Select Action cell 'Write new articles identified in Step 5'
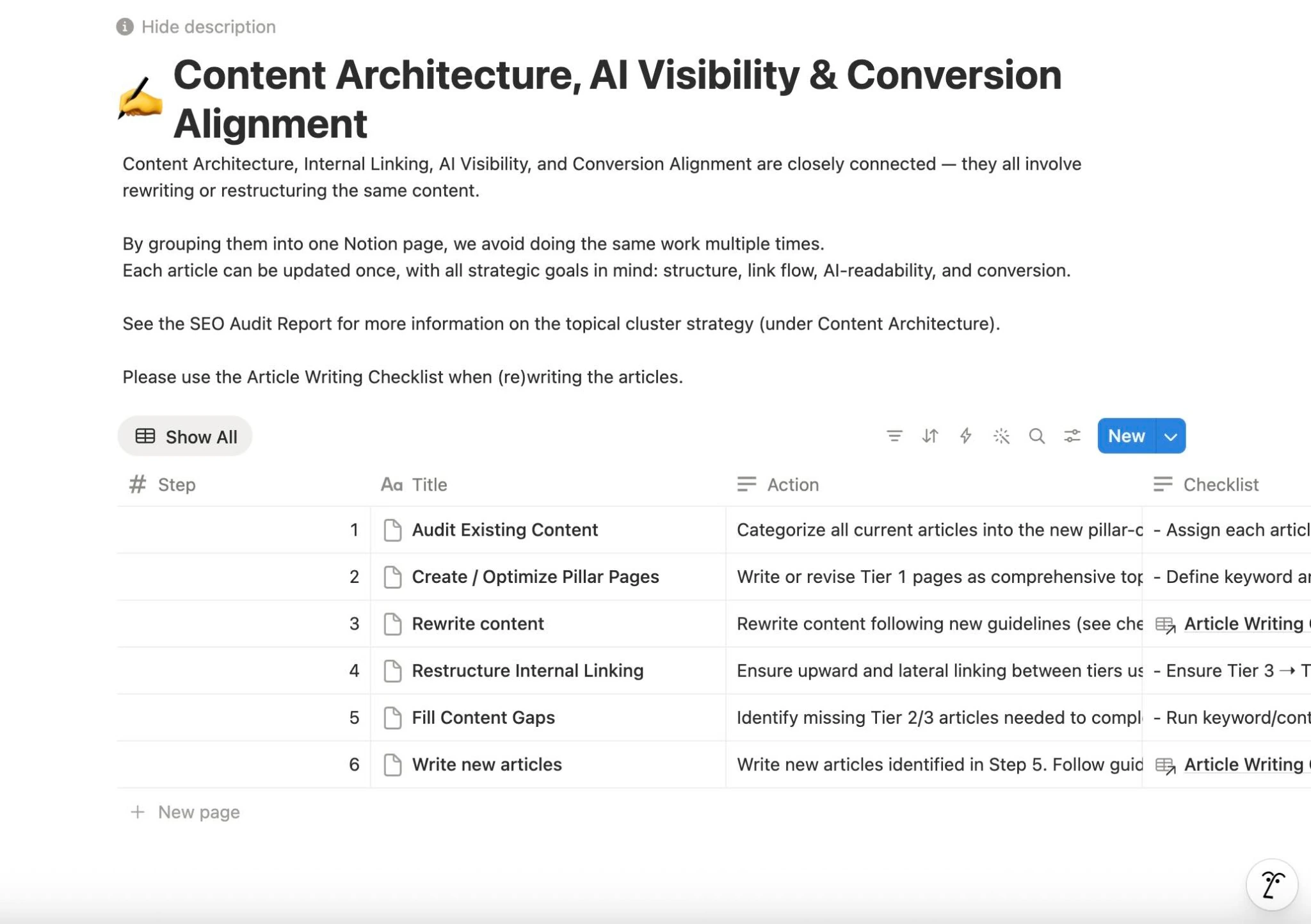This screenshot has width=1311, height=924. point(934,765)
